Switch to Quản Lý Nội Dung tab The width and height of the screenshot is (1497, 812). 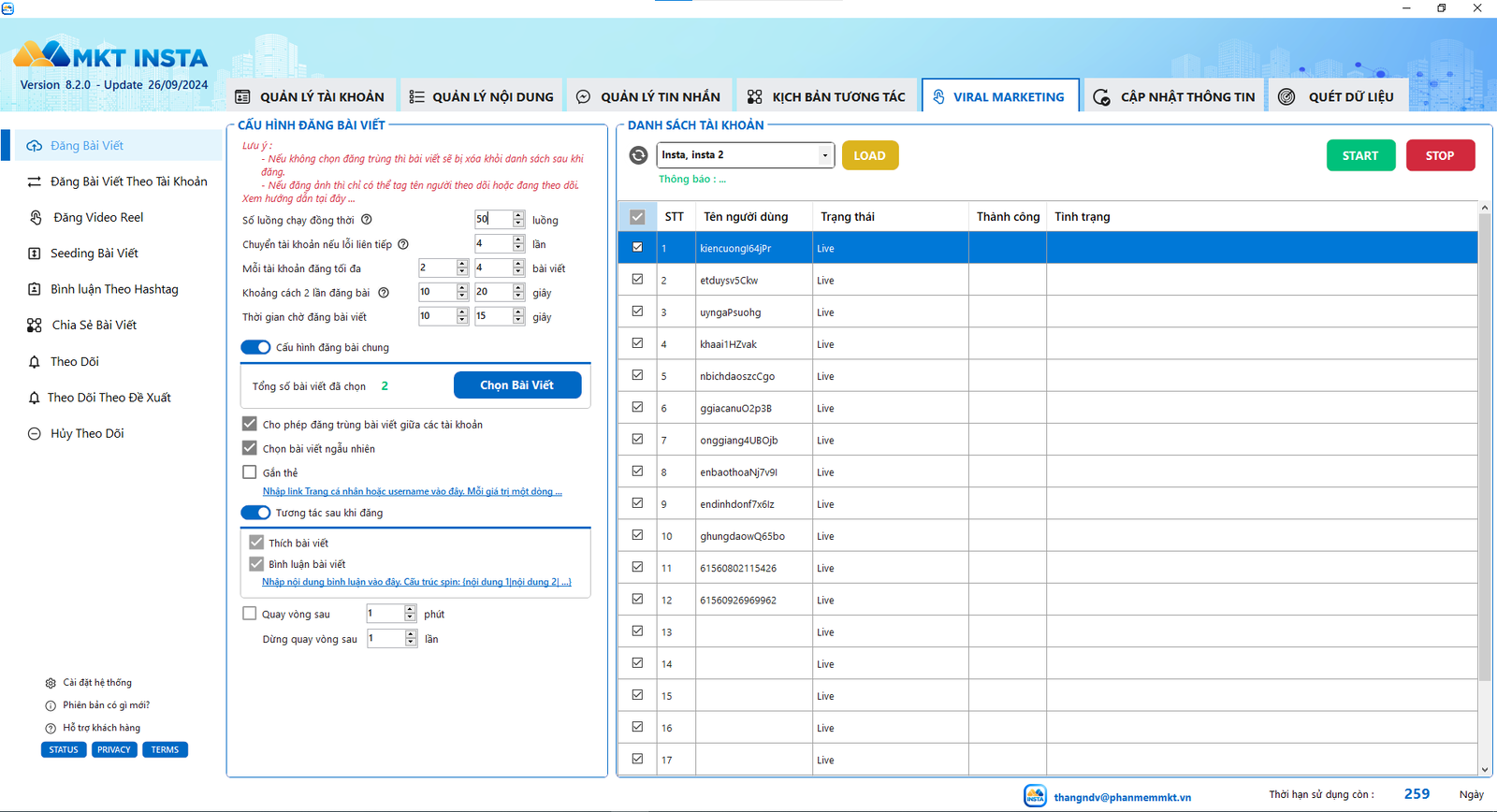[482, 95]
